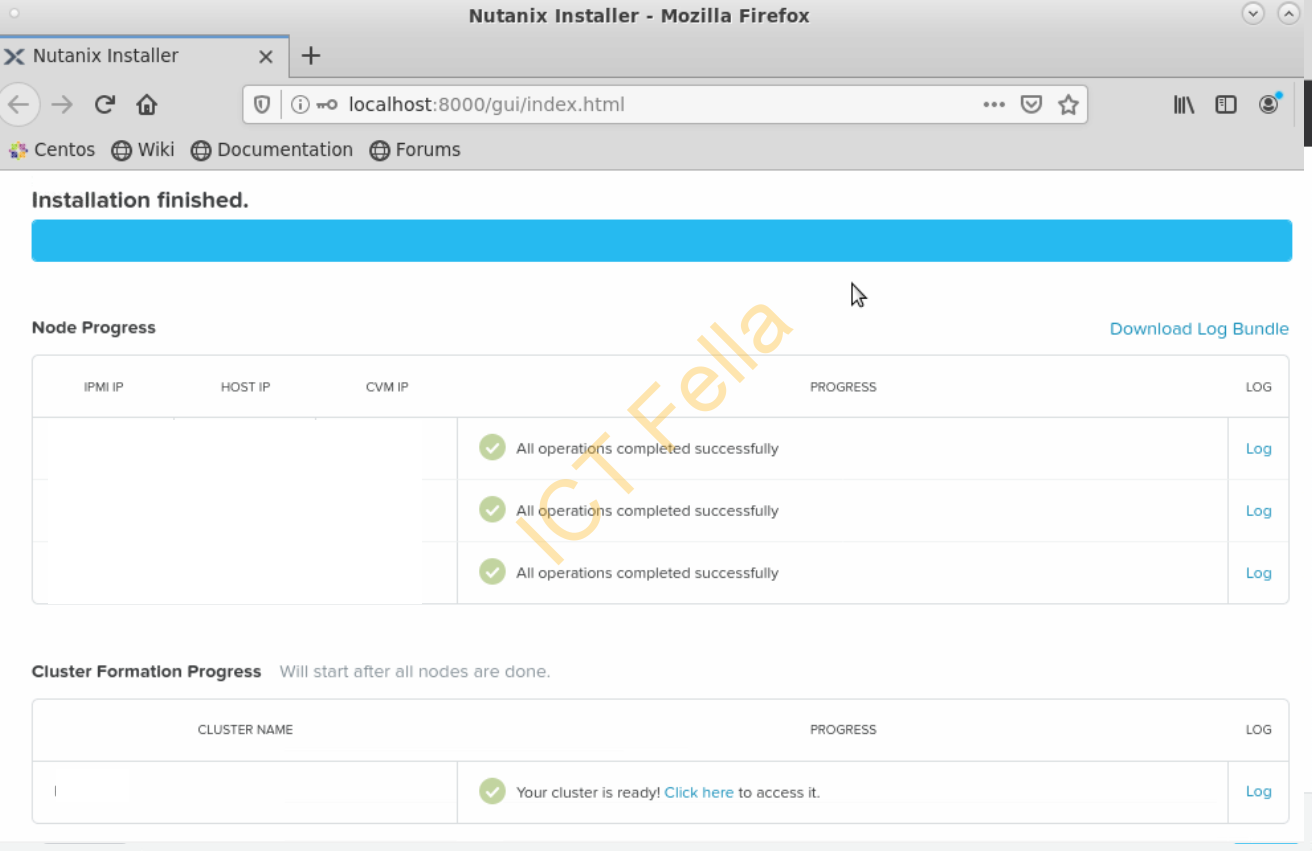Bookmark this page with star icon
The width and height of the screenshot is (1312, 851).
(x=1068, y=104)
